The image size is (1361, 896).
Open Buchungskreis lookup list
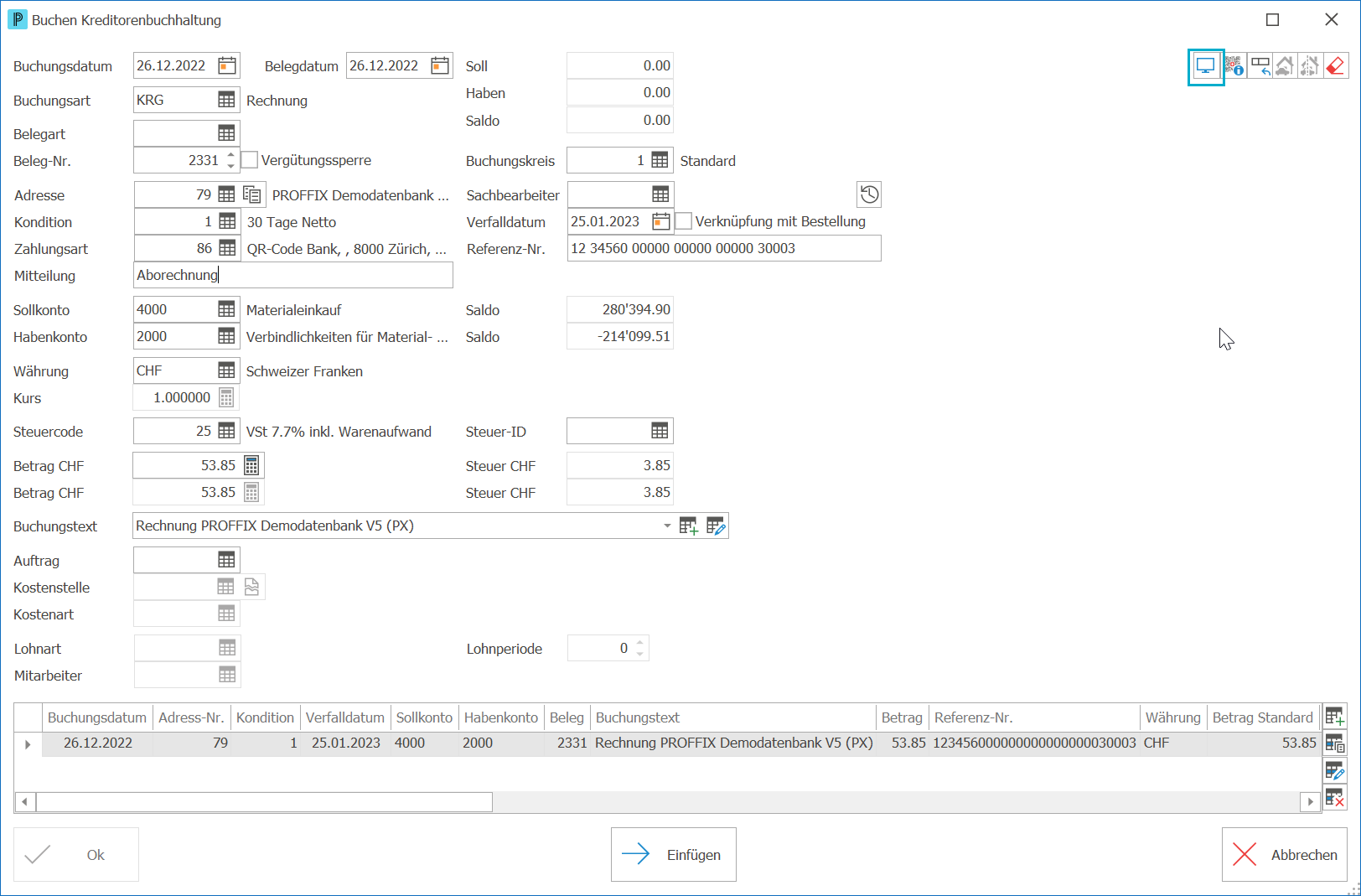660,160
